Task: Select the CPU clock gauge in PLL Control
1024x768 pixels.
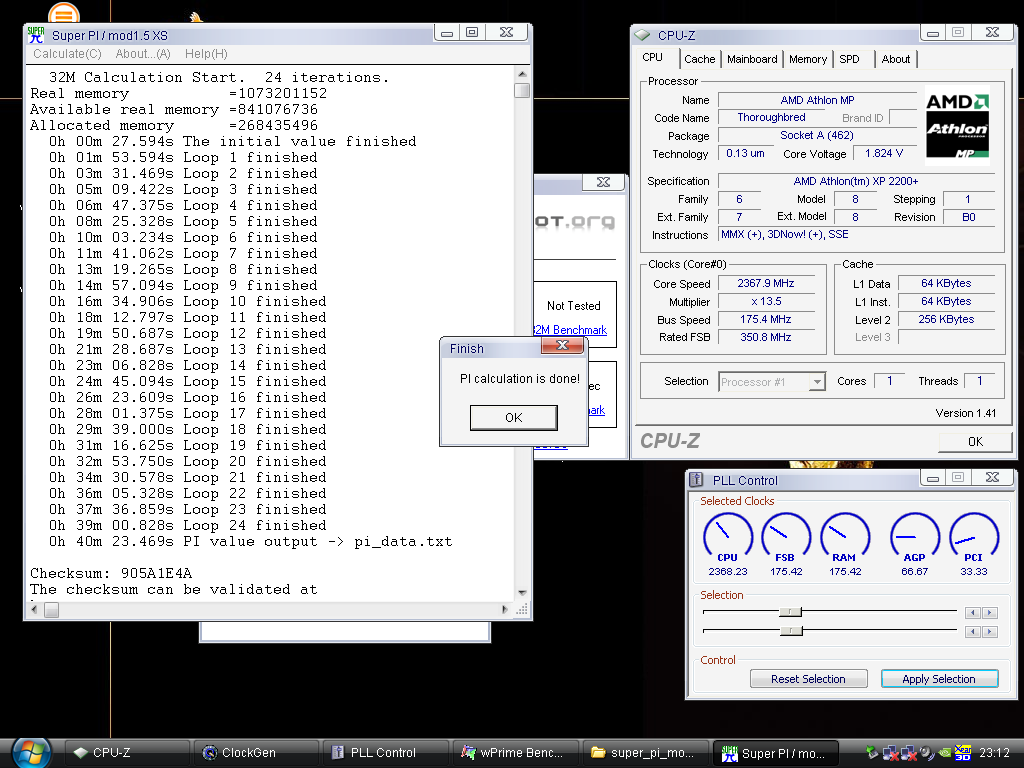Action: (x=728, y=537)
